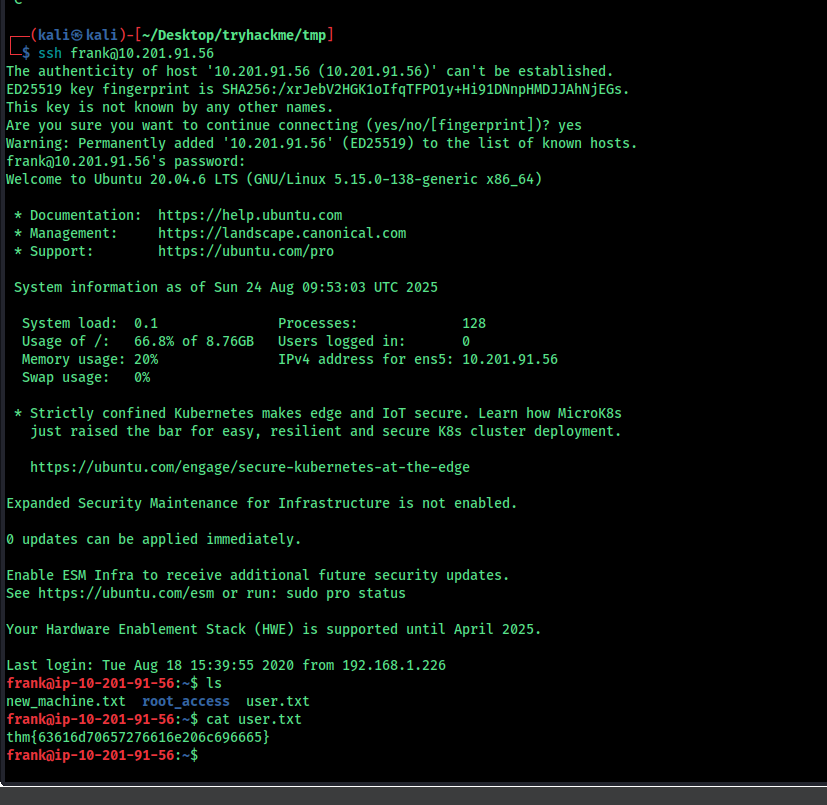Viewport: 827px width, 805px height.
Task: Click the 'just raised the bar' line
Action: [x=326, y=432]
